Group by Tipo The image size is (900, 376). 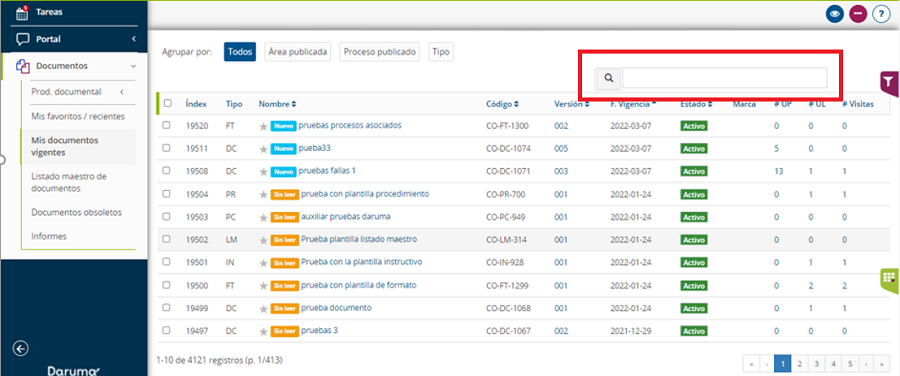point(441,52)
